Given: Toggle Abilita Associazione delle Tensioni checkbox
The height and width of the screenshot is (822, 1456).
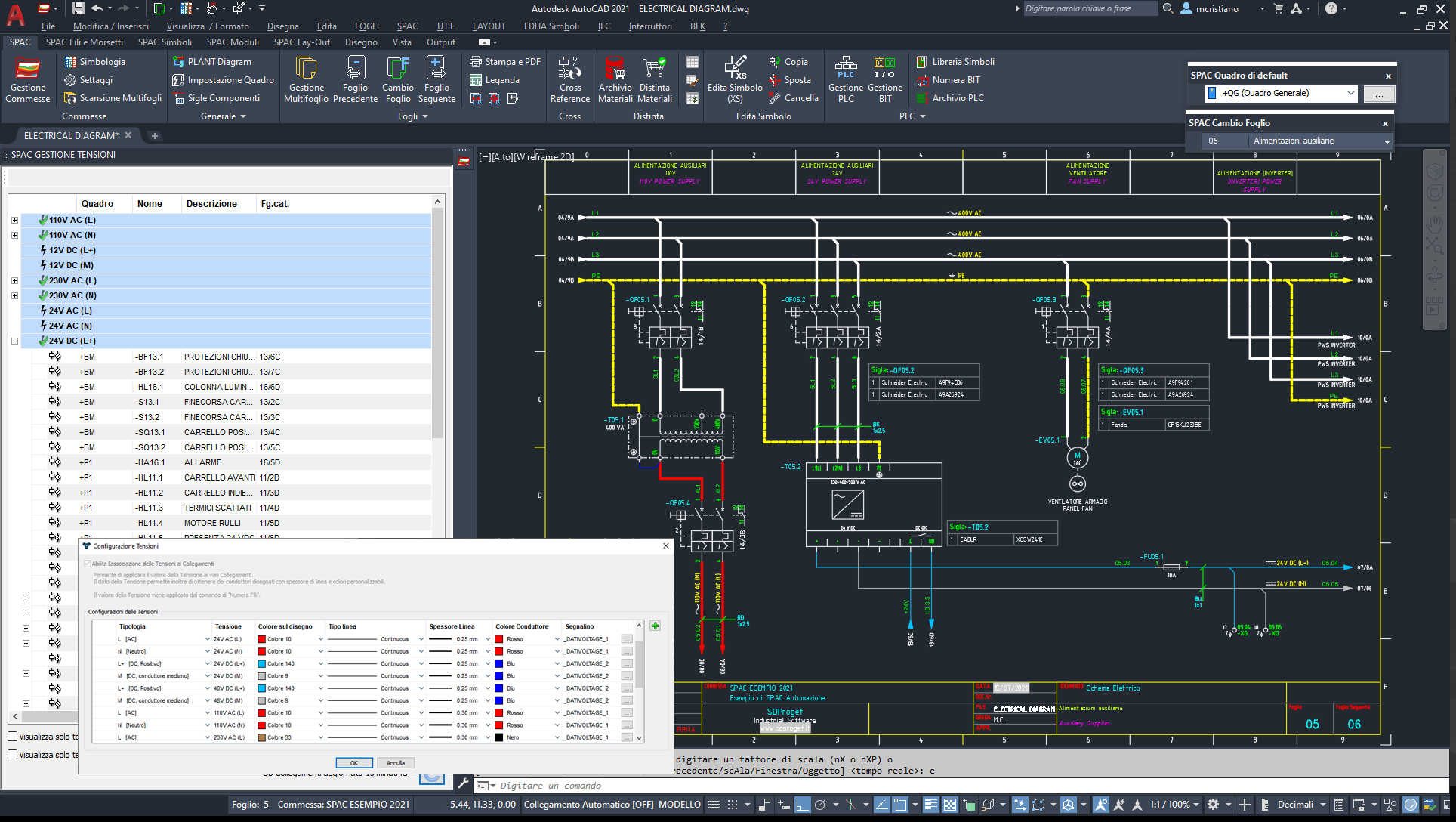Looking at the screenshot, I should [x=89, y=563].
